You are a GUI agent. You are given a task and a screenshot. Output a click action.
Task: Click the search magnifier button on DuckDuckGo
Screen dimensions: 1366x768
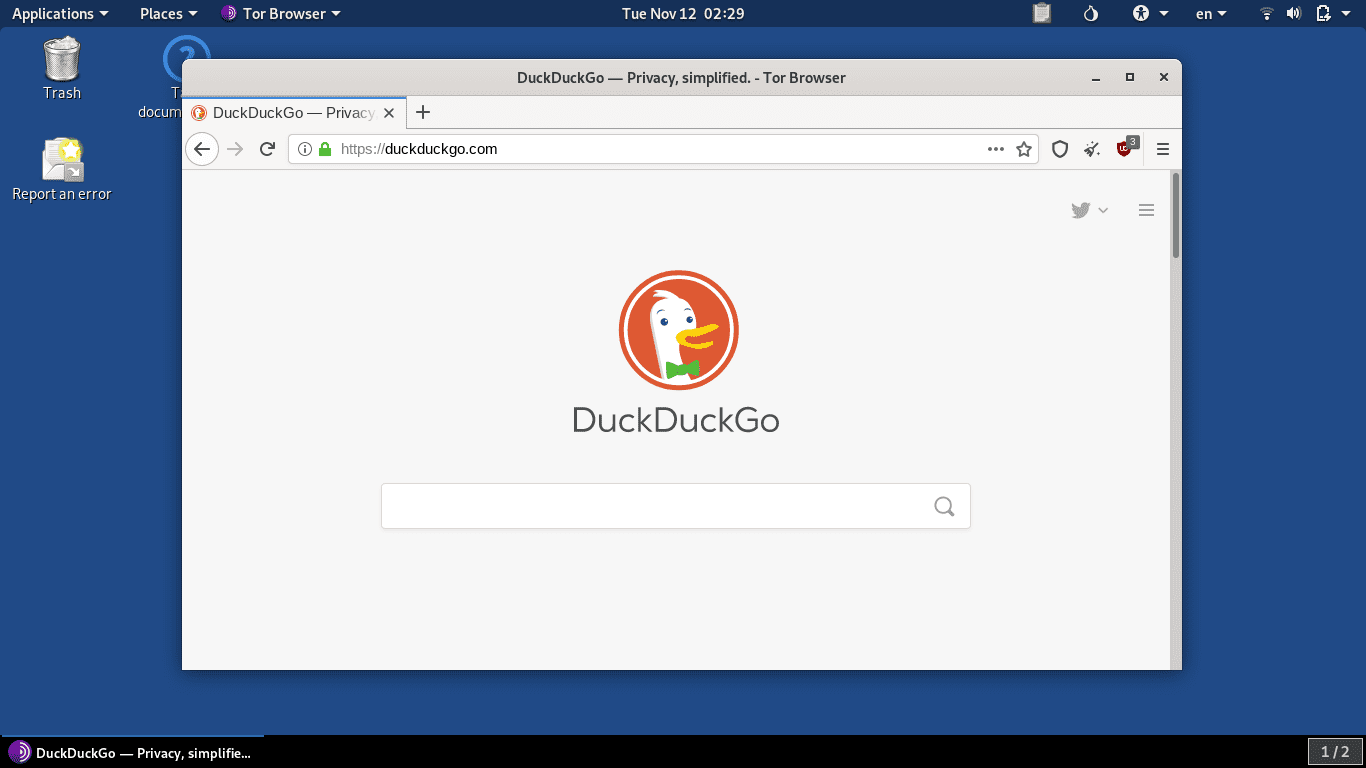(944, 506)
